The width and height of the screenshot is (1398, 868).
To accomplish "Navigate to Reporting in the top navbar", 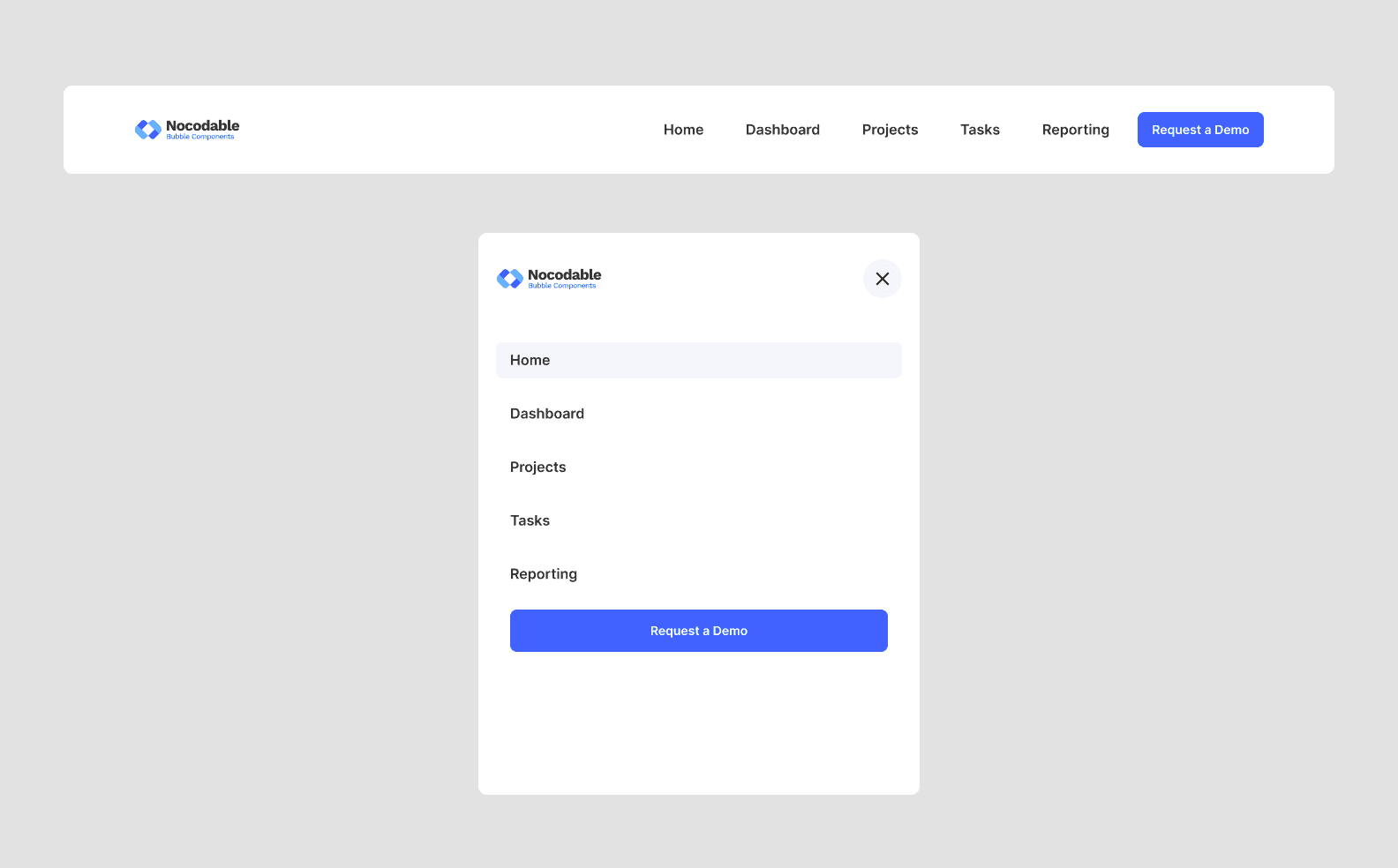I will (x=1076, y=130).
